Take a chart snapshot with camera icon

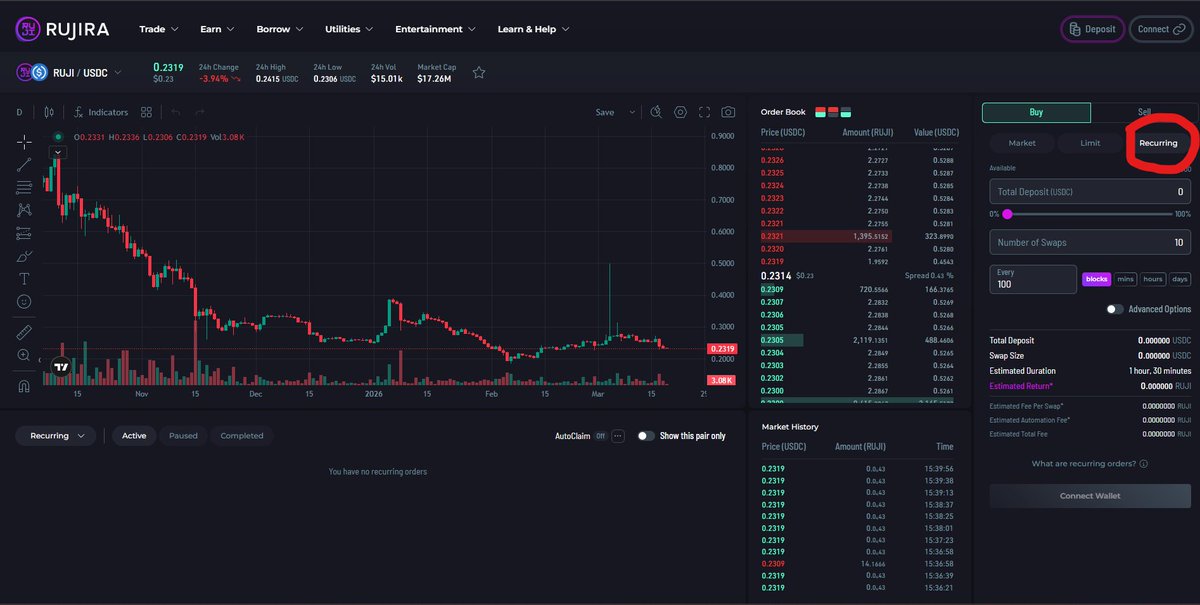point(728,112)
